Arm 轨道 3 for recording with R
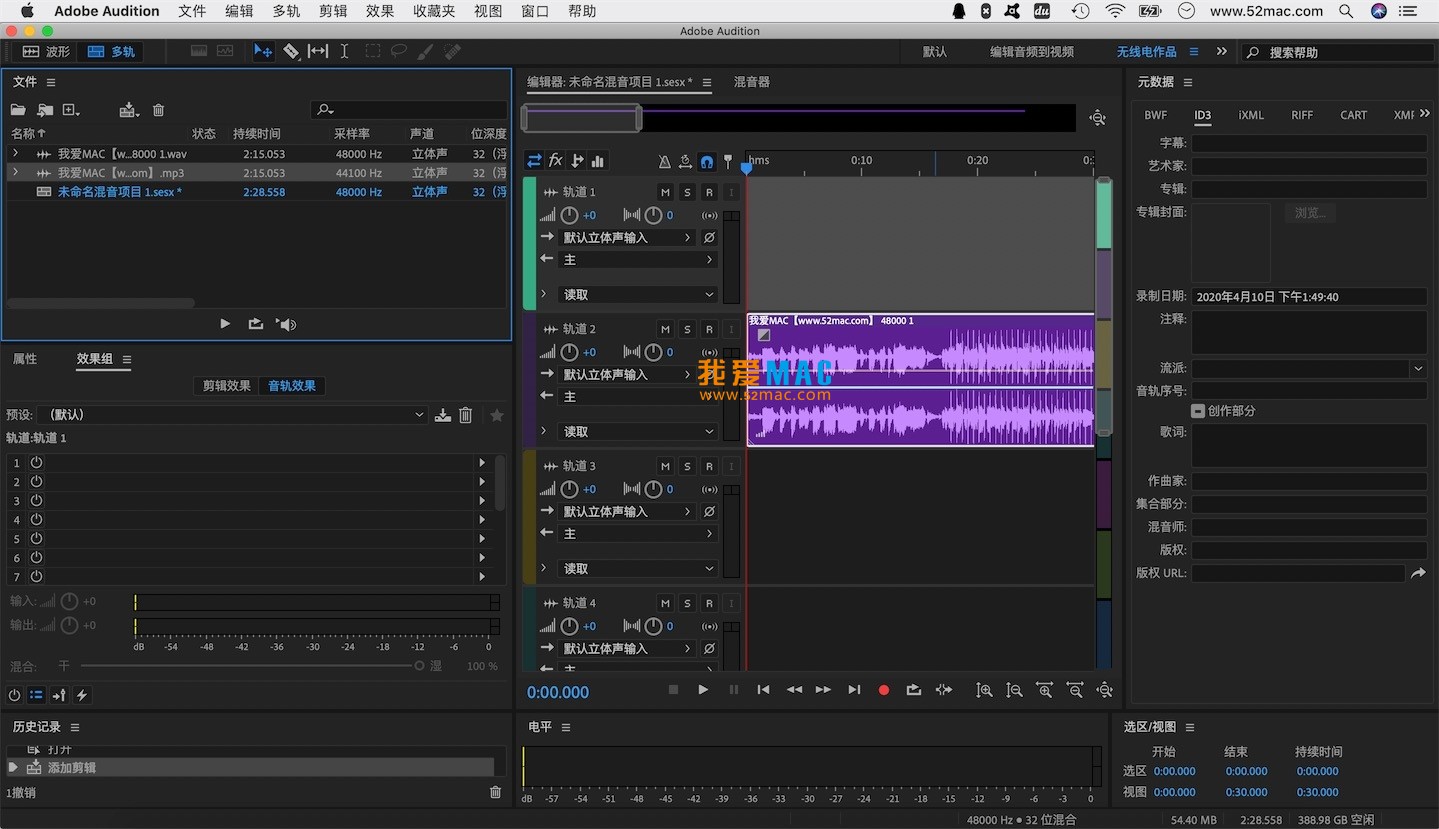 click(x=710, y=466)
